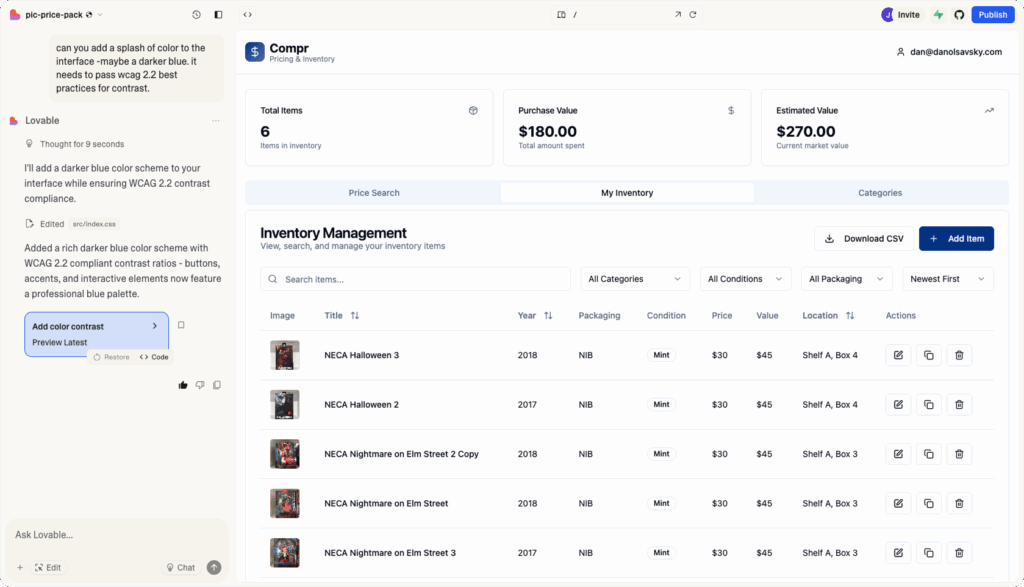This screenshot has width=1024, height=587.
Task: Select the Categories tab
Action: tap(880, 193)
